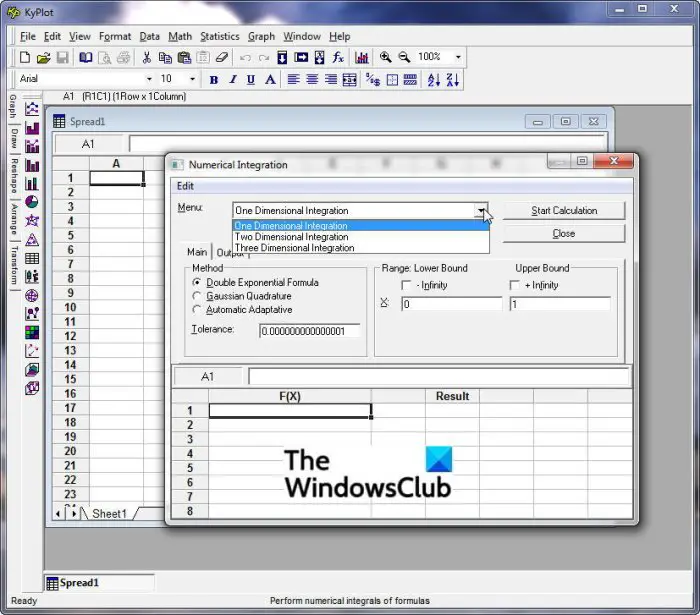Screen dimensions: 700x615
Task: Align text left
Action: tap(293, 80)
